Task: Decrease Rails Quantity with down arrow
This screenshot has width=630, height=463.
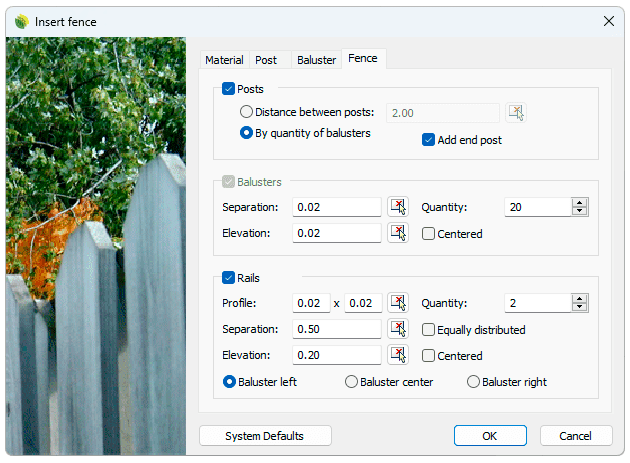Action: click(579, 308)
